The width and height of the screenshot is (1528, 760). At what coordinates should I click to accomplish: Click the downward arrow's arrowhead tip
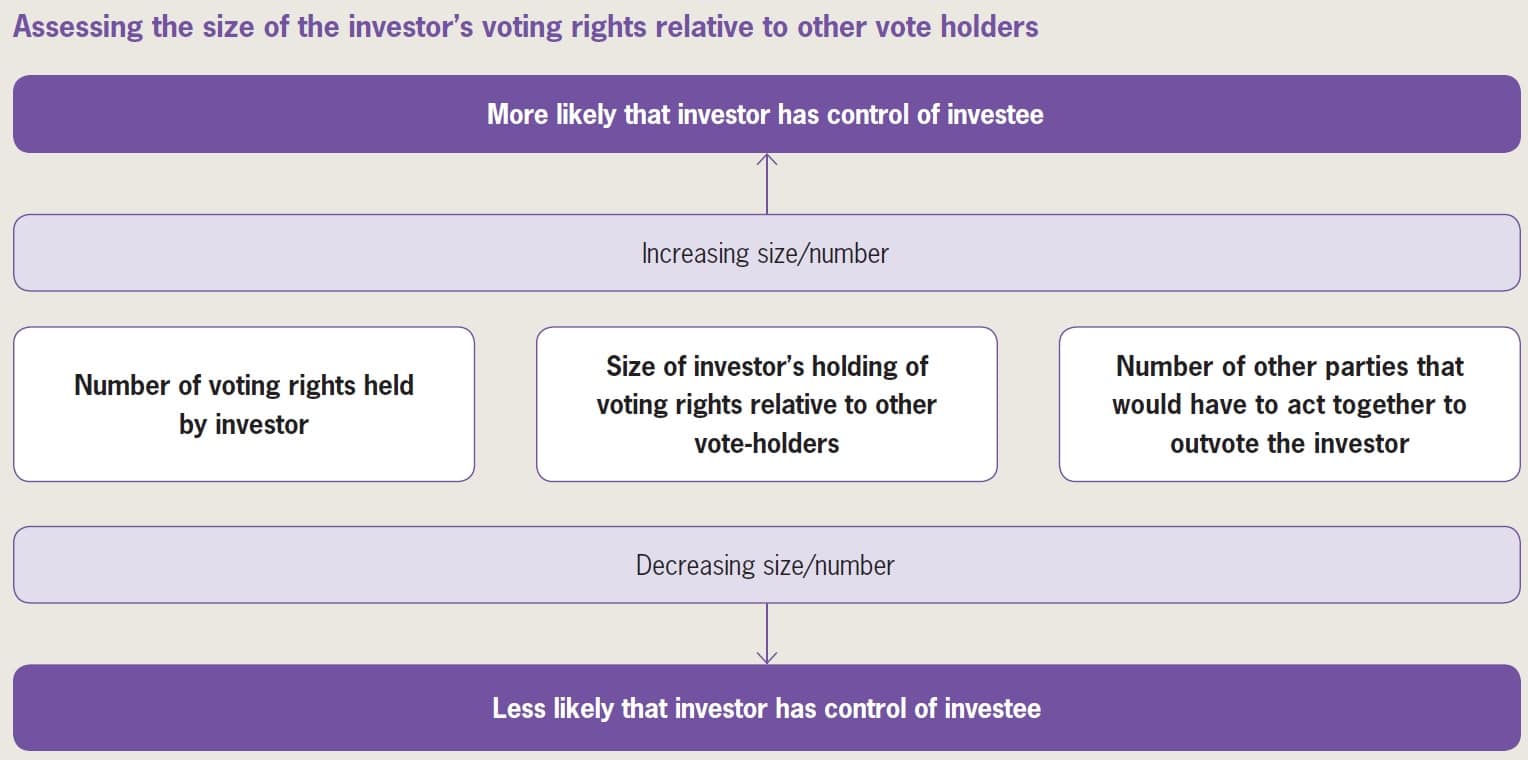(x=767, y=661)
